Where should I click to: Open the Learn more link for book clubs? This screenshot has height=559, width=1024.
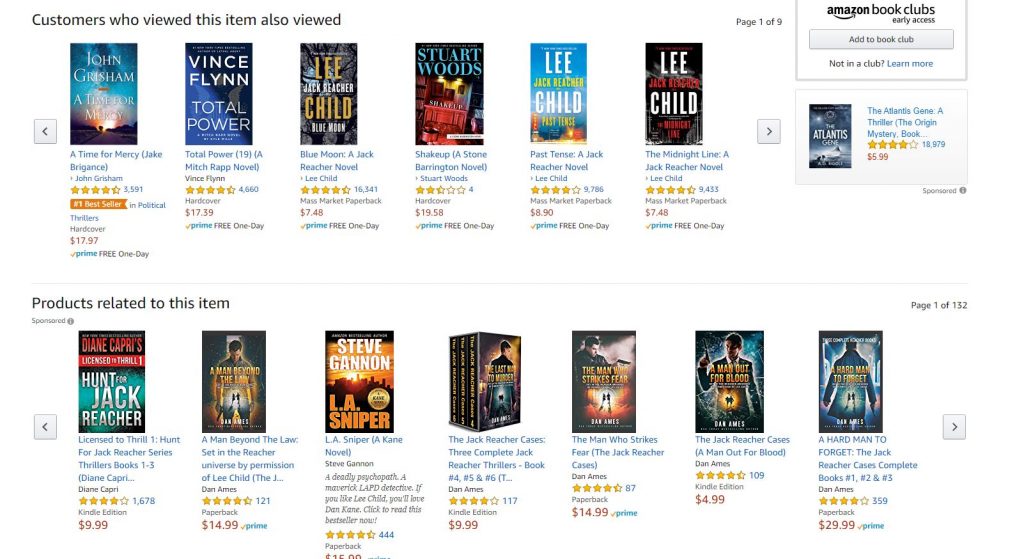pos(910,63)
